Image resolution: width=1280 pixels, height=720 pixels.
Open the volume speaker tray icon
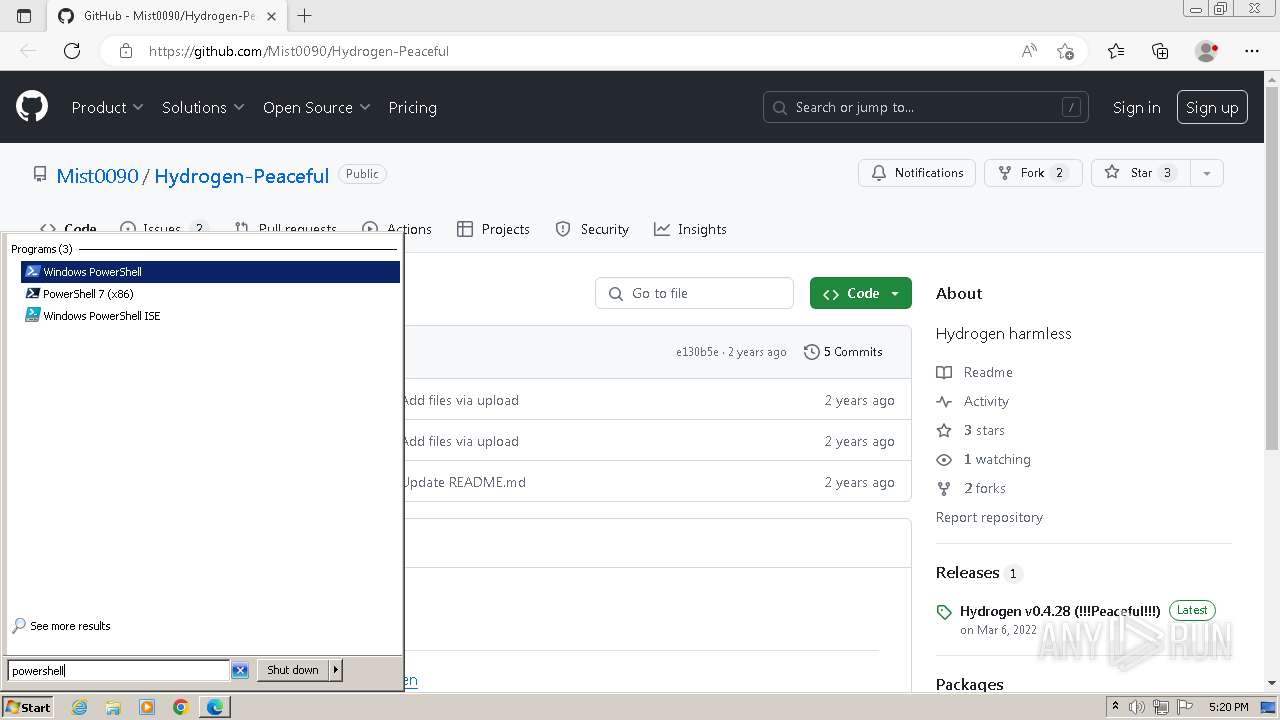(x=1137, y=707)
